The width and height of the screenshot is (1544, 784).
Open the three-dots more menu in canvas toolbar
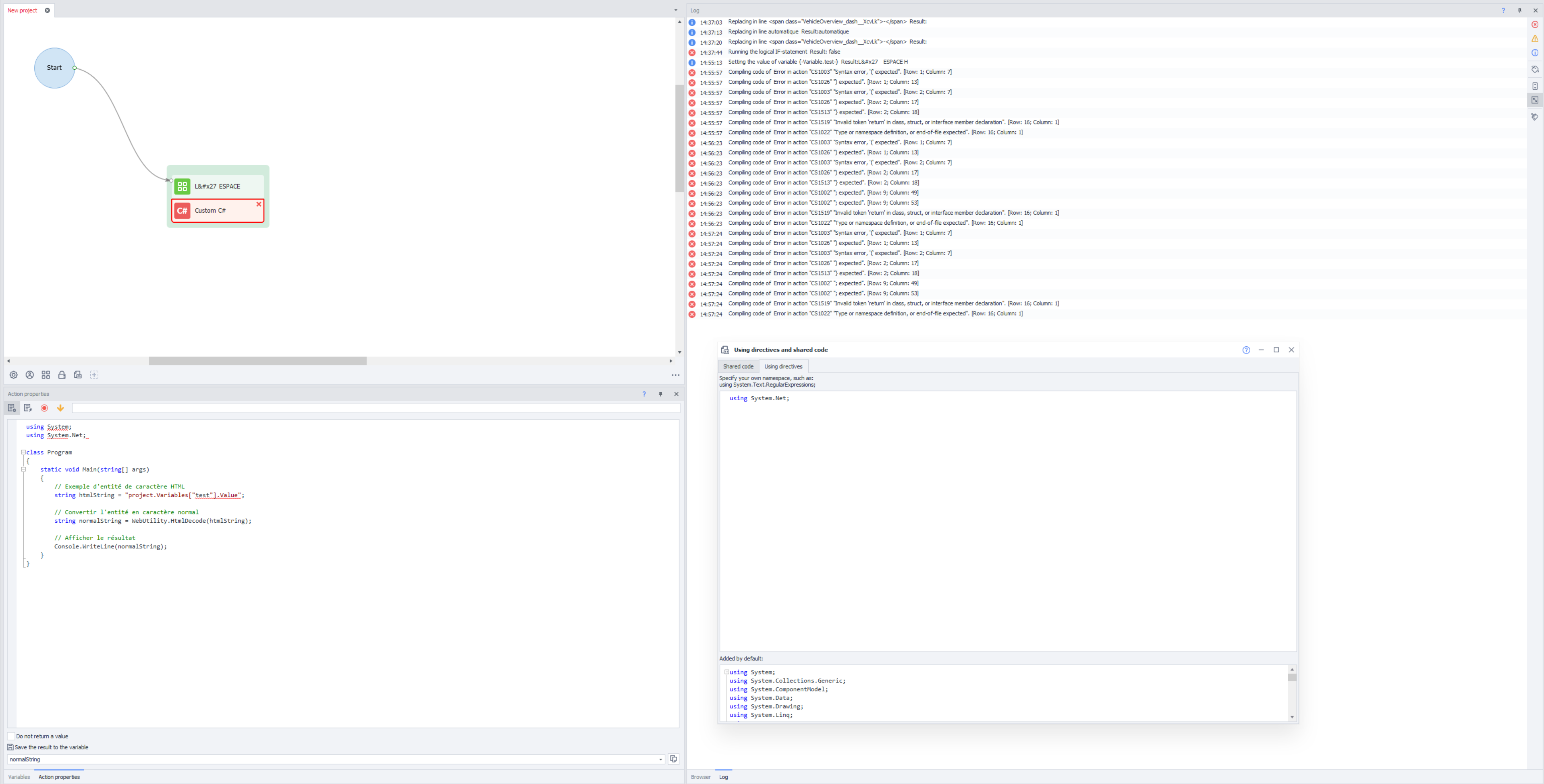pos(675,375)
